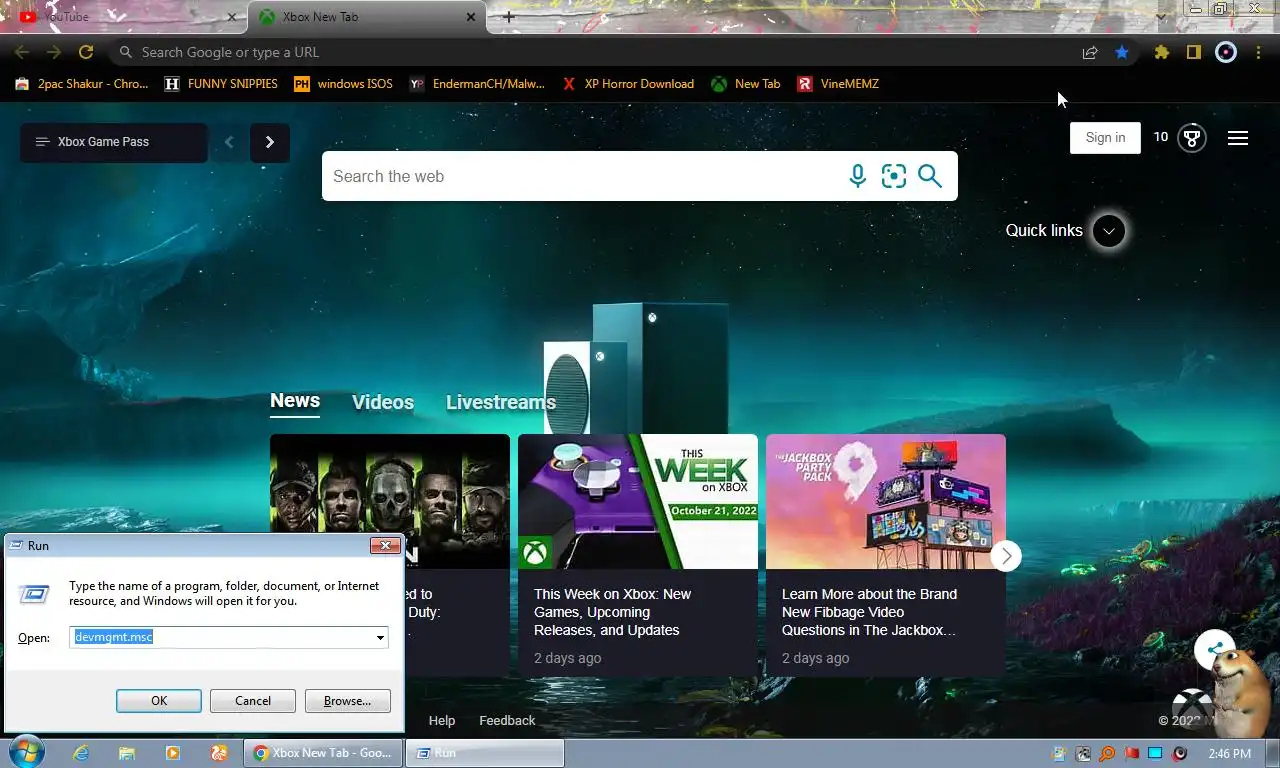This screenshot has height=768, width=1280.
Task: Start voice search with microphone icon
Action: coord(857,176)
